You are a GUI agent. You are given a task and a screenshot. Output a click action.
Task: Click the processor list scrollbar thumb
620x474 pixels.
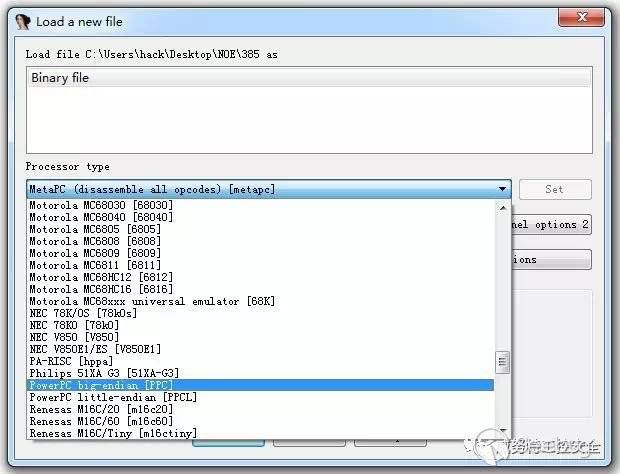coord(503,362)
